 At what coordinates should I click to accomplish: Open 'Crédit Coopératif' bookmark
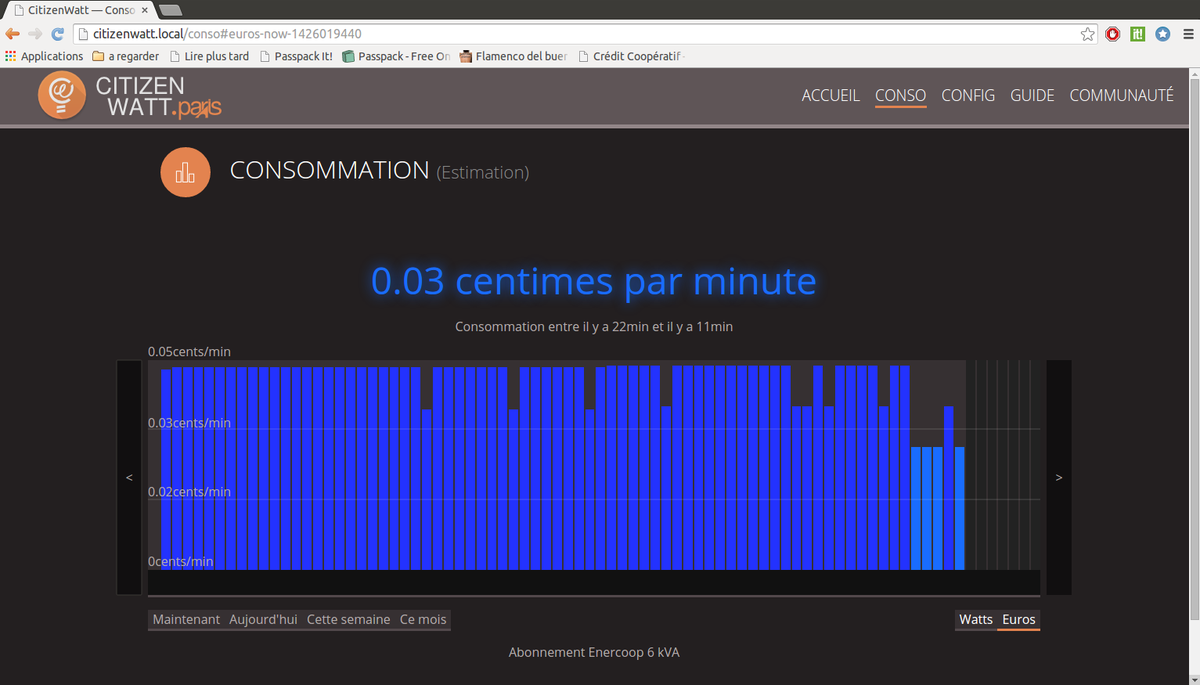630,56
